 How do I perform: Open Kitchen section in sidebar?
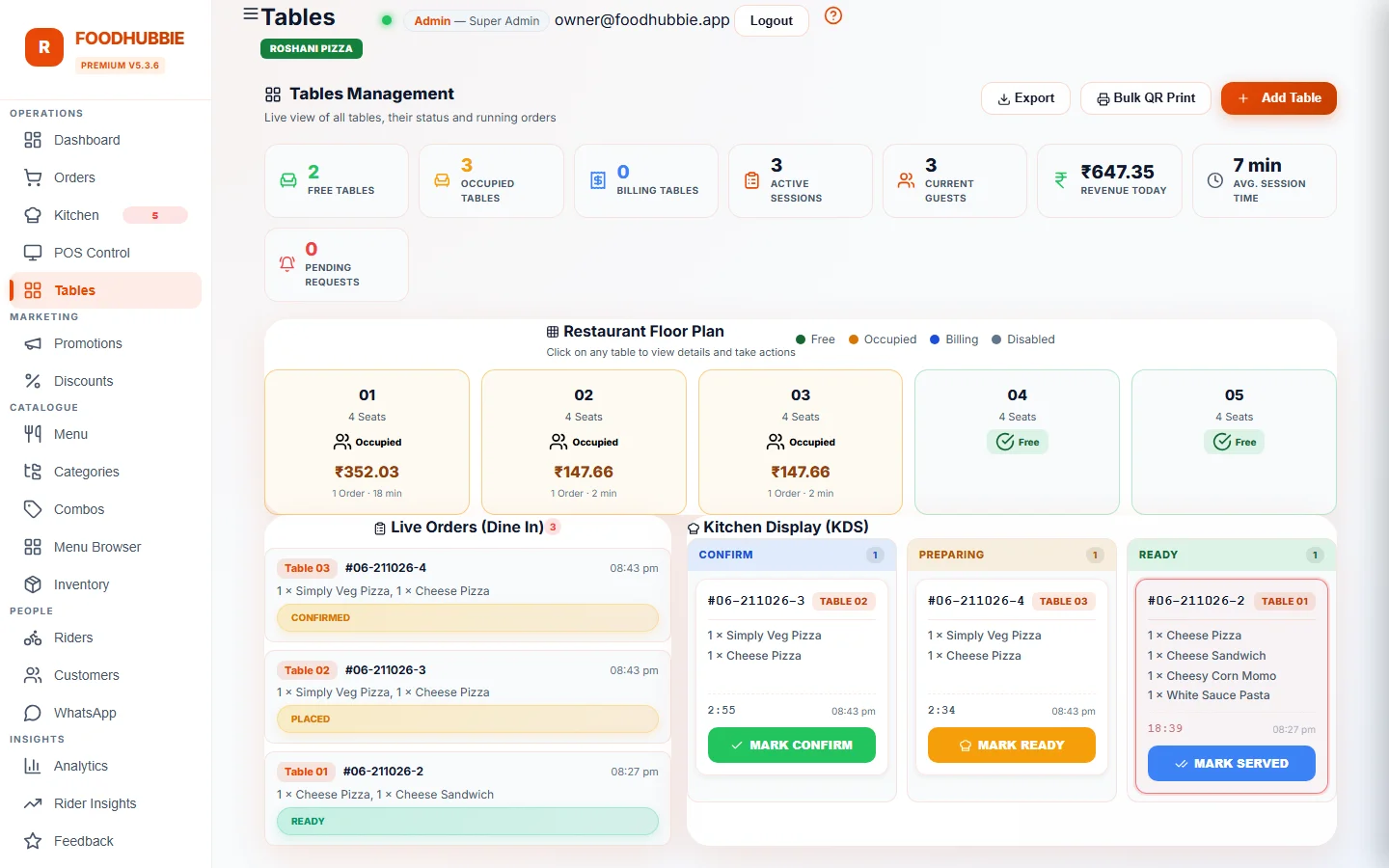[x=105, y=215]
